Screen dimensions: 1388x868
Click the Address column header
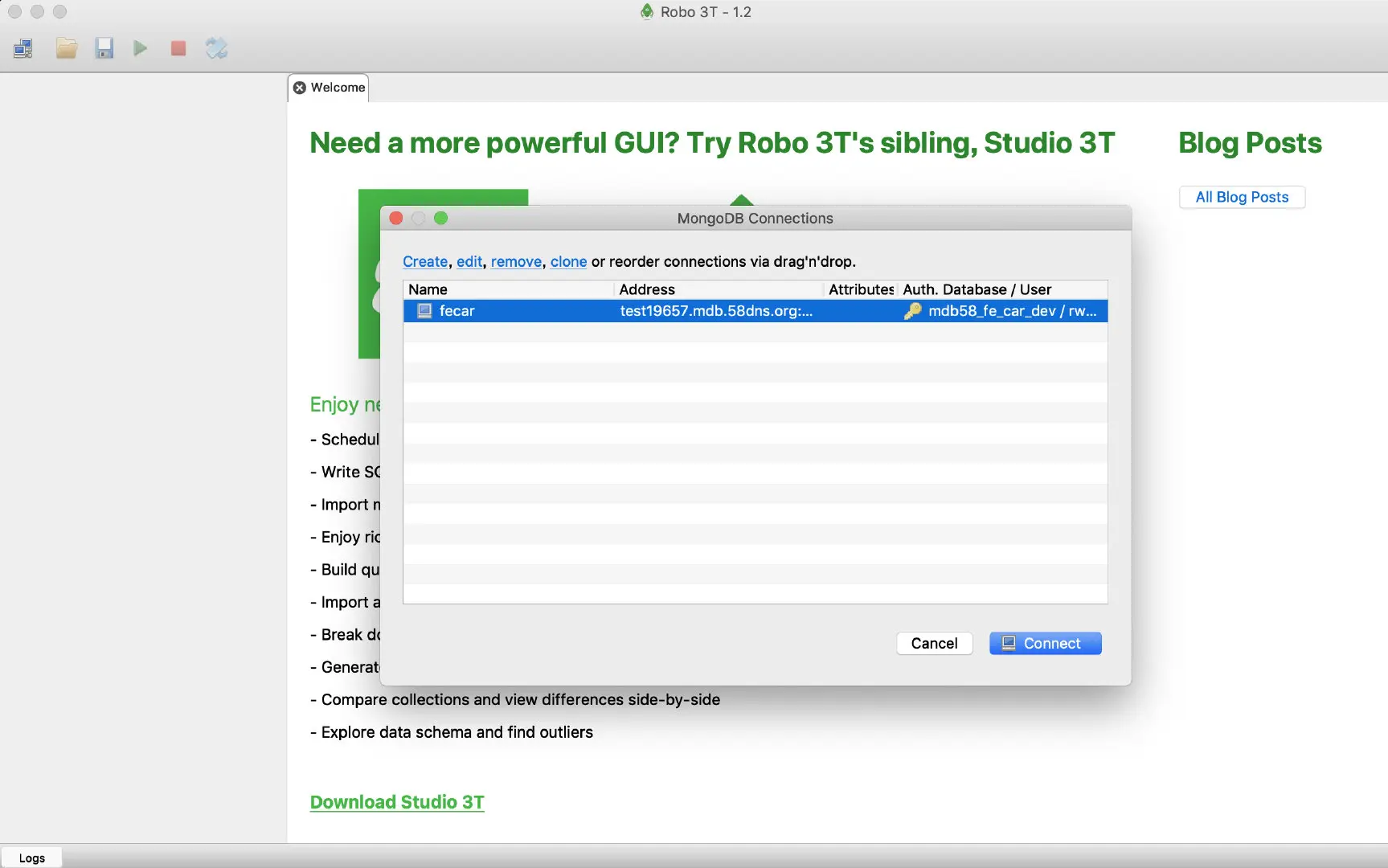coord(719,289)
